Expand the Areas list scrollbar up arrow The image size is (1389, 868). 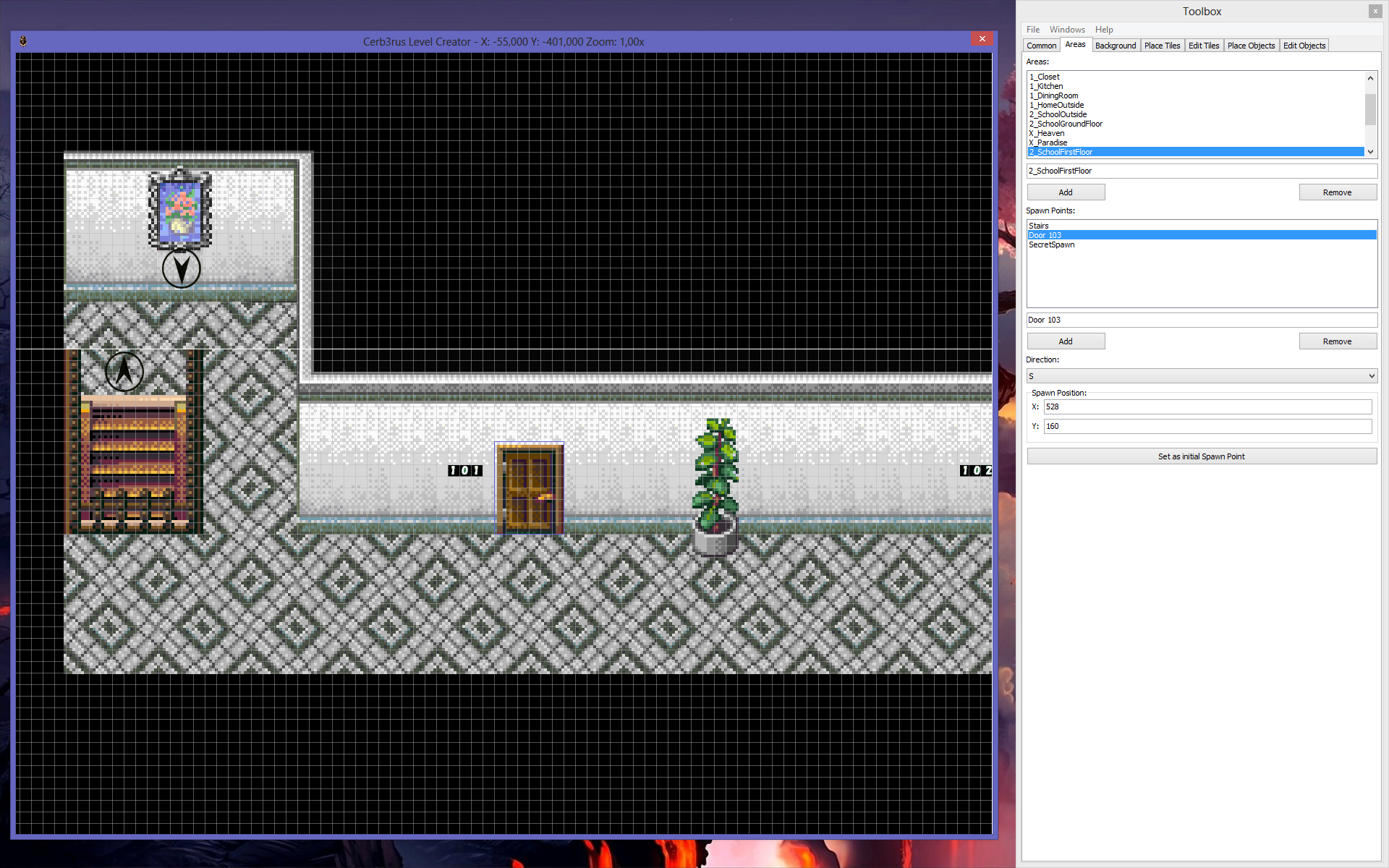(1371, 78)
